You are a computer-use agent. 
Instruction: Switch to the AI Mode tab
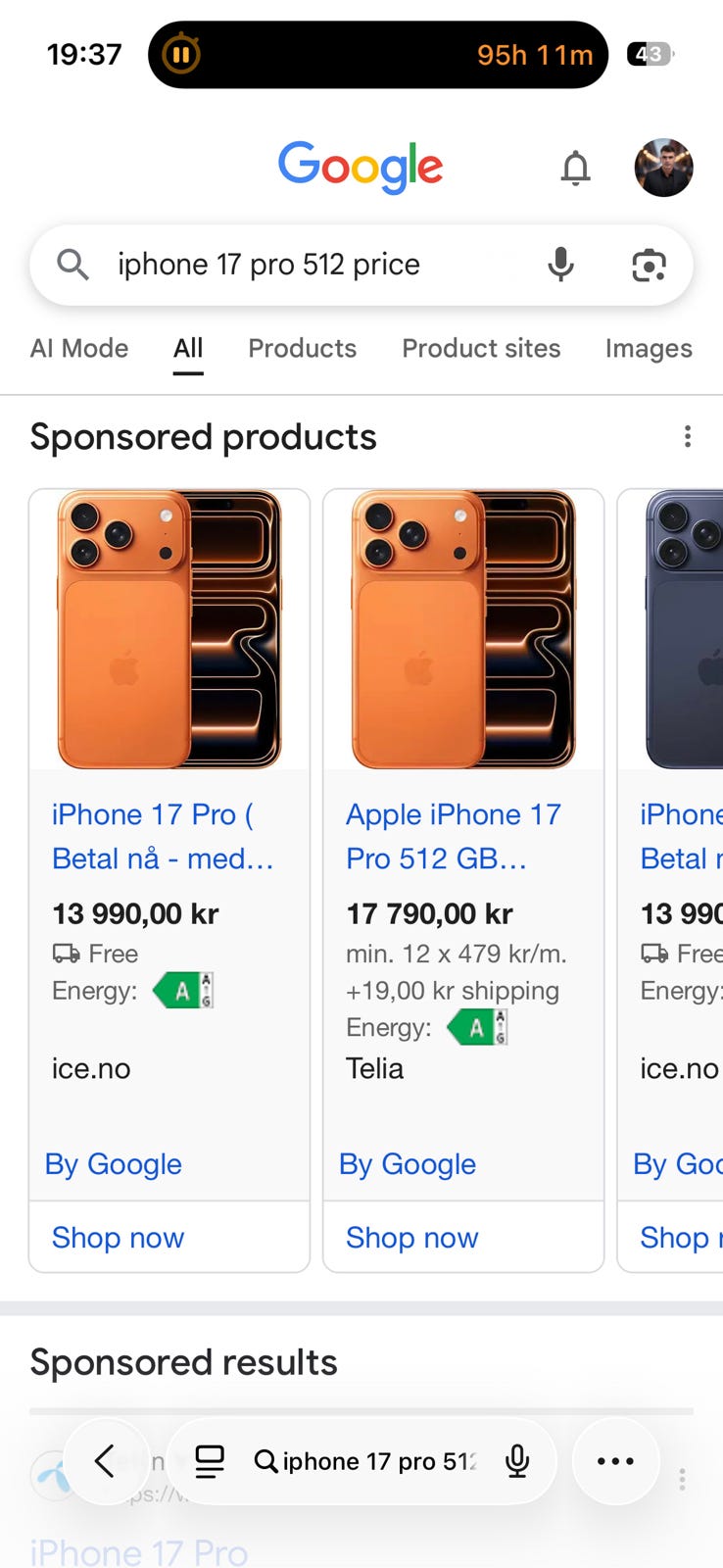coord(79,349)
